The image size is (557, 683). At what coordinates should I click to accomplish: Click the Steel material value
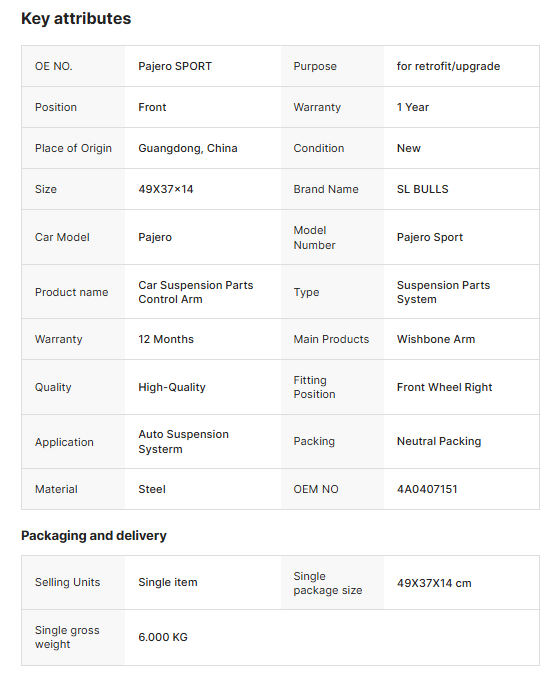(152, 489)
